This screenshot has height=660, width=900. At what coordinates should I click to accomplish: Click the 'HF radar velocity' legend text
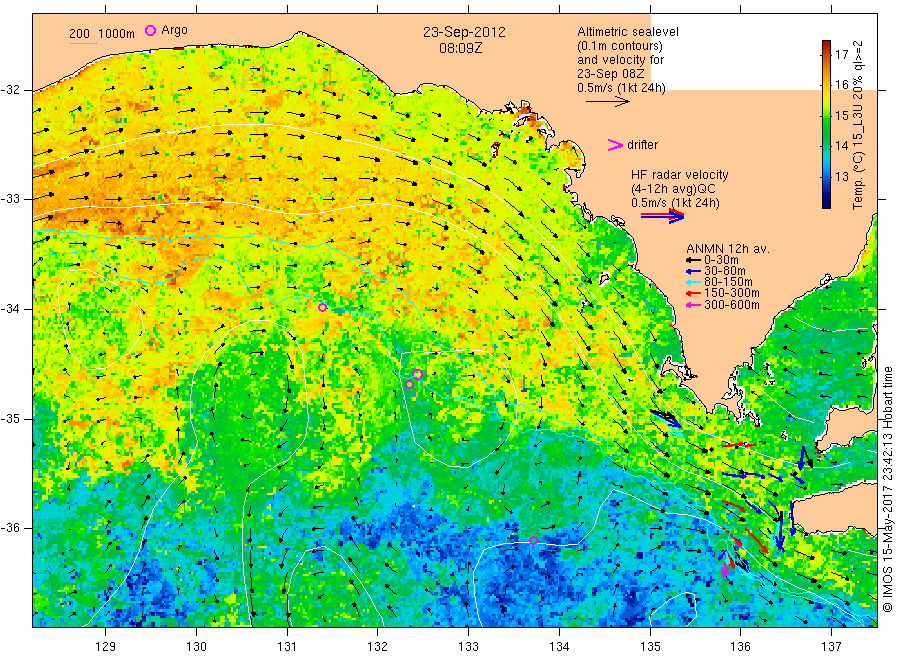coord(680,175)
